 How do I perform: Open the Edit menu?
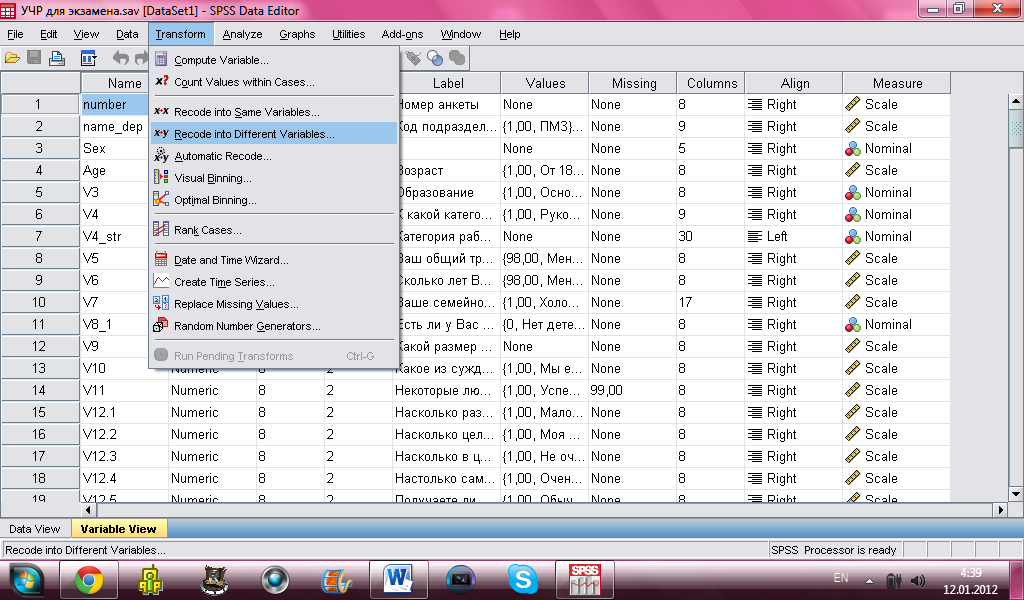[48, 34]
